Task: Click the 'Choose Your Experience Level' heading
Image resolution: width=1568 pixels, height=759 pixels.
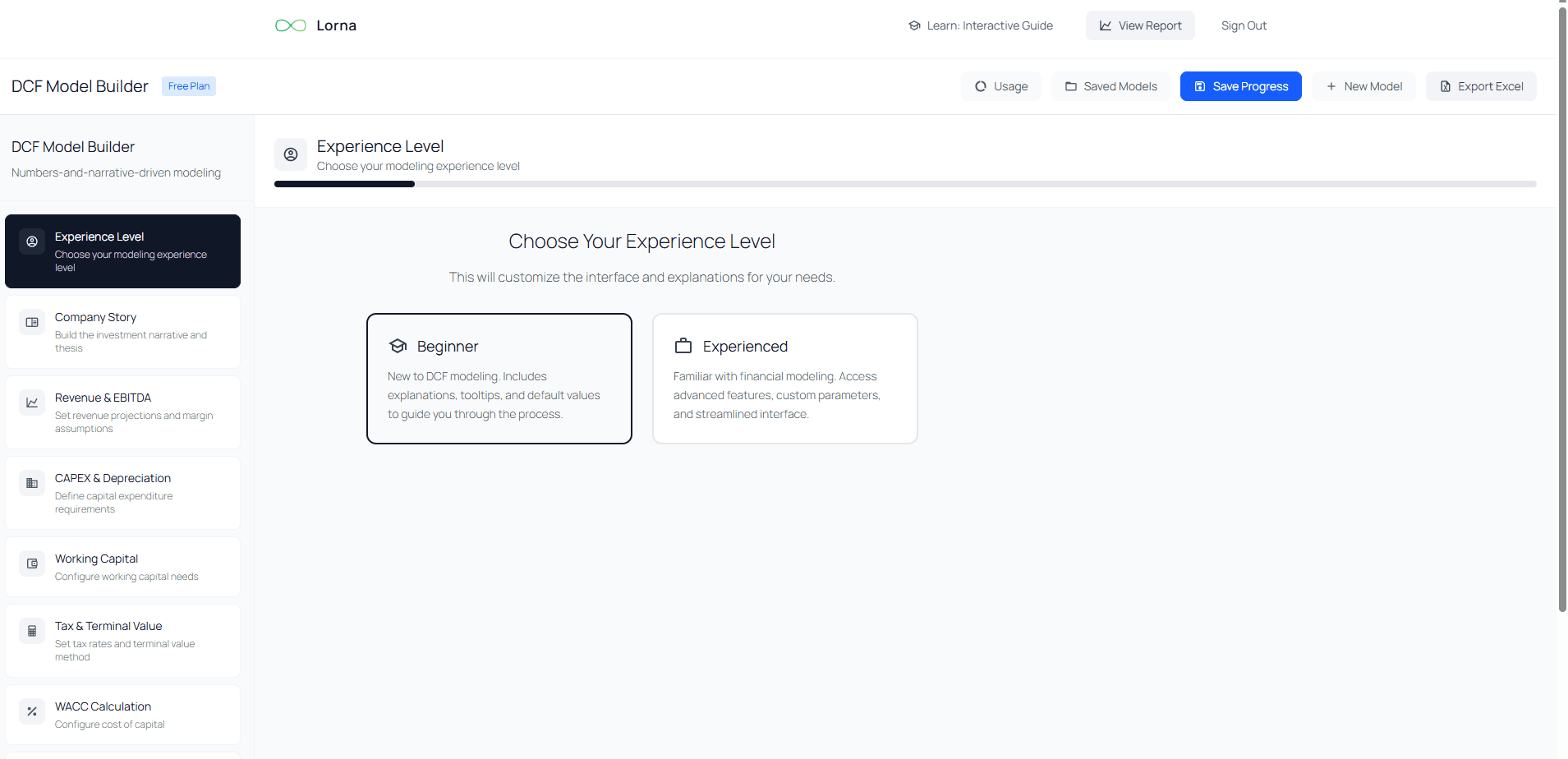Action: click(x=641, y=241)
